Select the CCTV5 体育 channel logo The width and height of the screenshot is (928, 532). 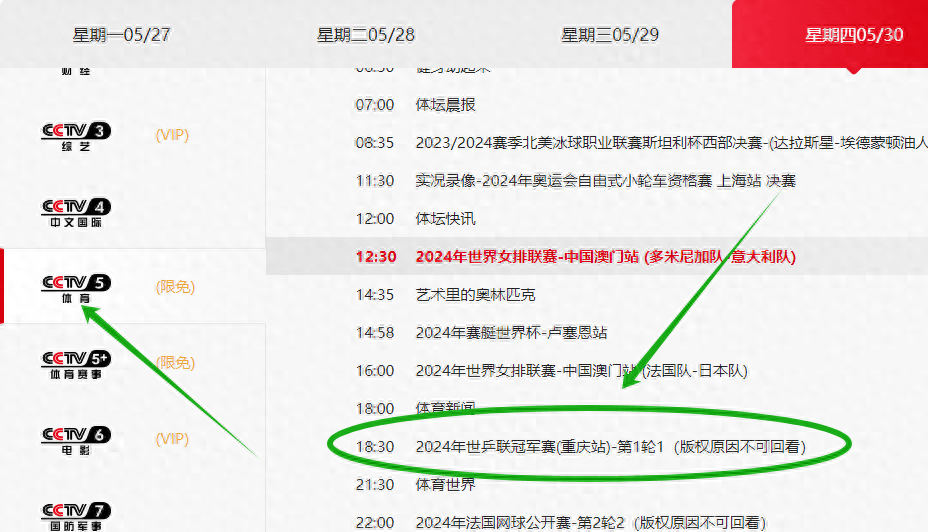click(x=76, y=289)
